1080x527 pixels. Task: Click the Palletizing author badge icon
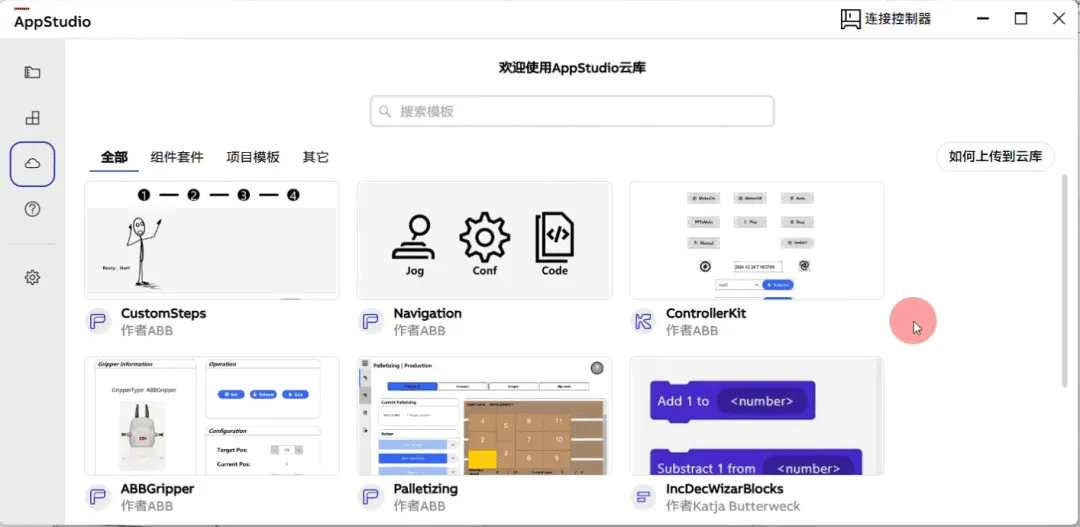tap(371, 497)
